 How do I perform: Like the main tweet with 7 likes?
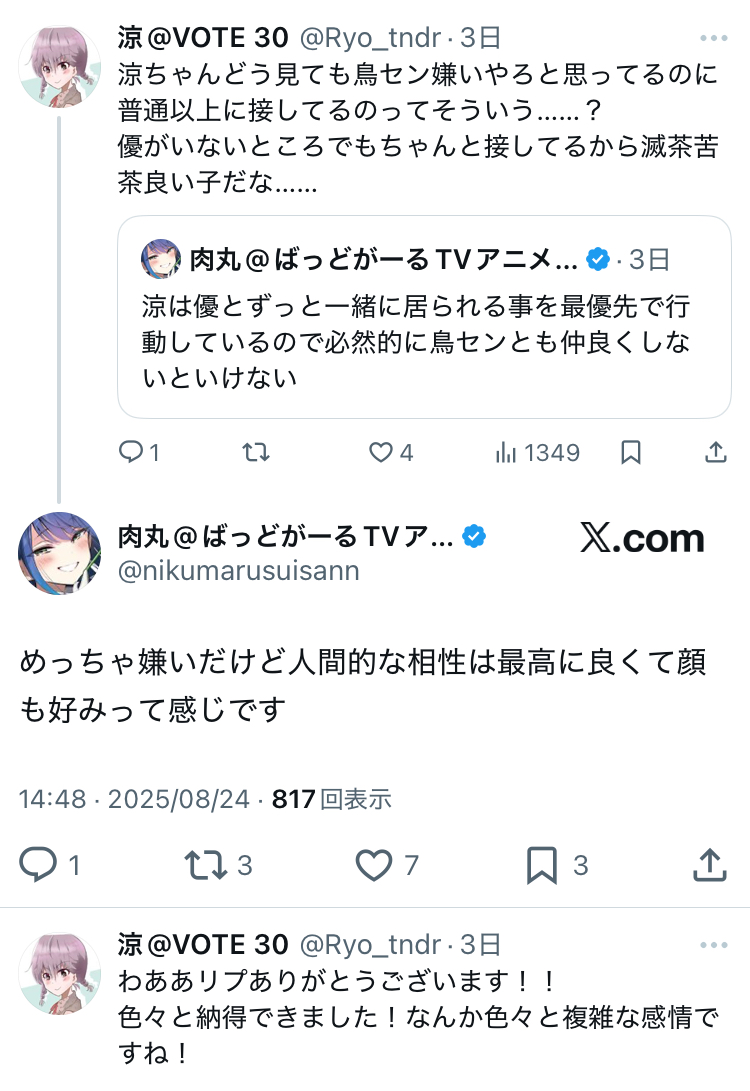(x=374, y=864)
